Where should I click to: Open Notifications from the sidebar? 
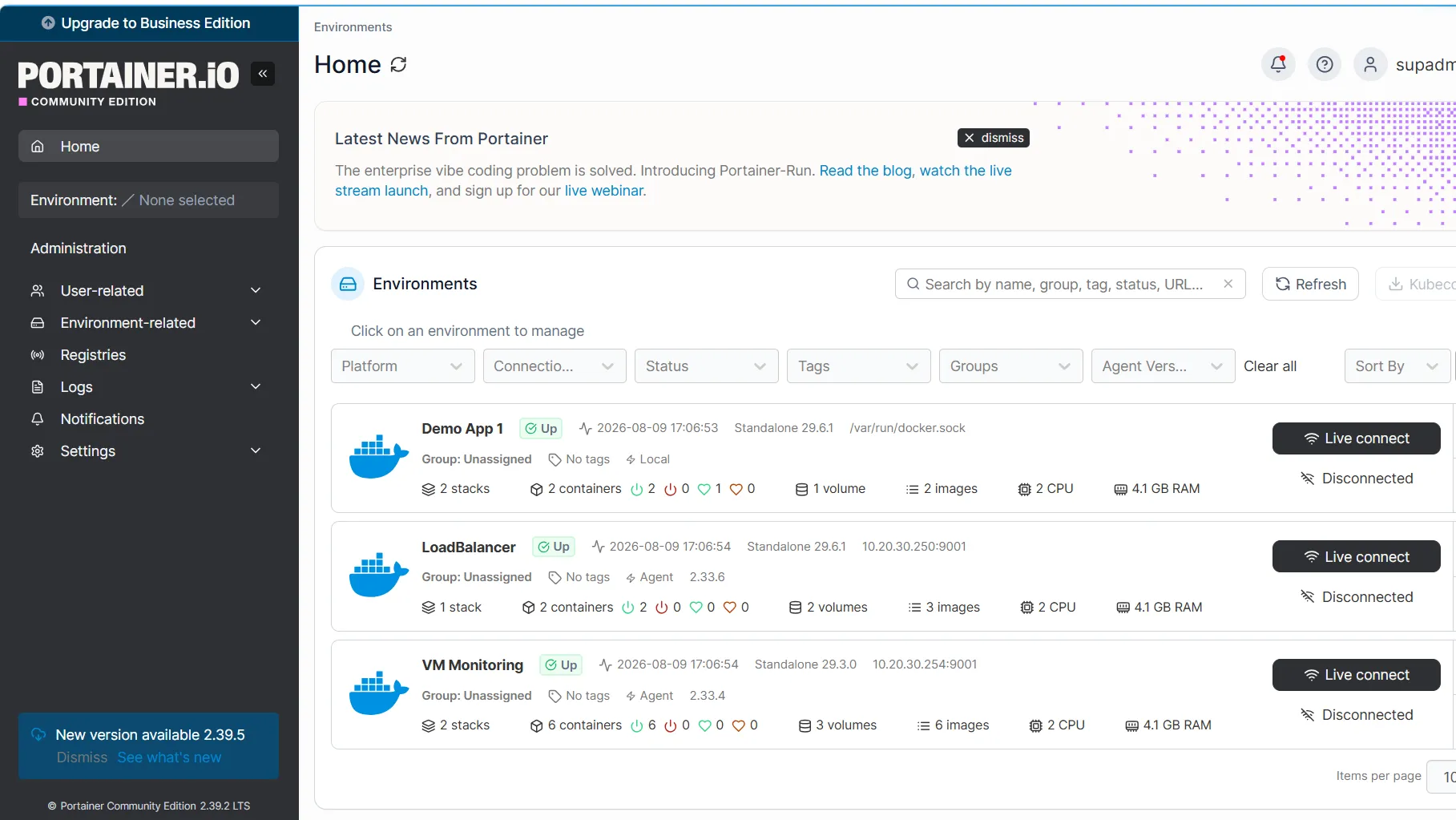click(103, 419)
